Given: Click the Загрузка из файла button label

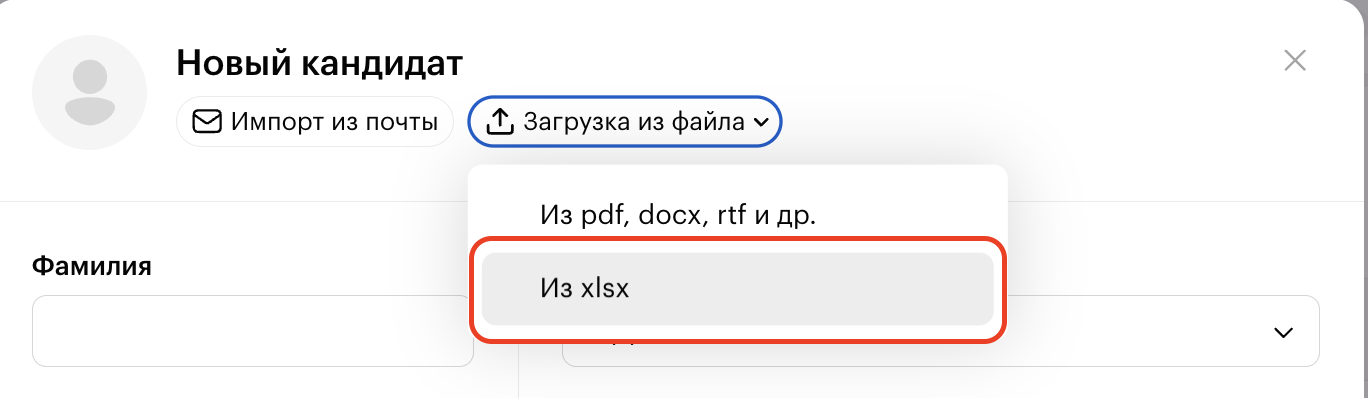Looking at the screenshot, I should point(633,123).
